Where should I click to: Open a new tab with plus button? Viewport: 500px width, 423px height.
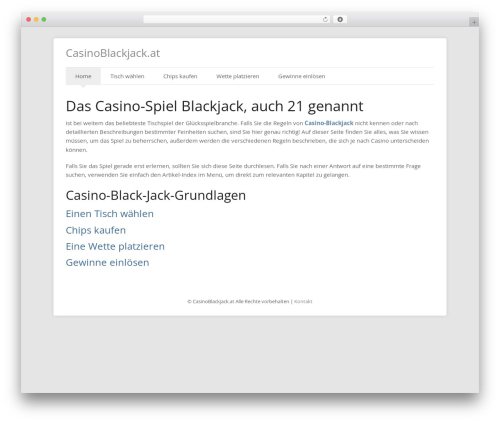pyautogui.click(x=474, y=22)
